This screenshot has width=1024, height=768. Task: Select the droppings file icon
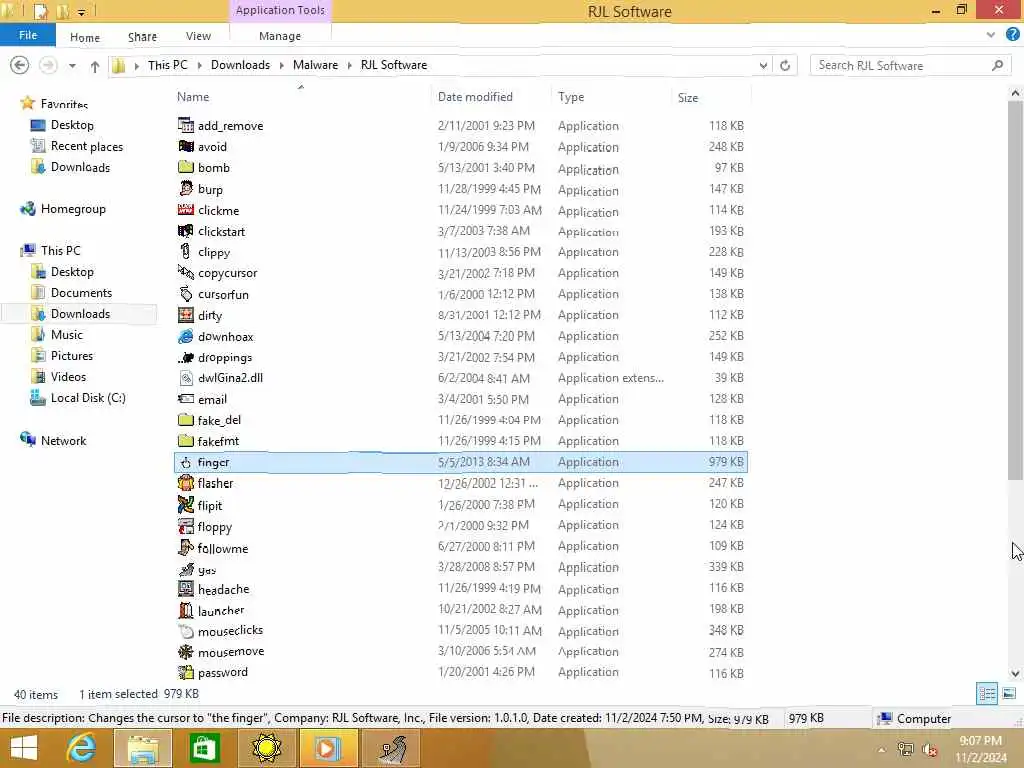click(x=186, y=357)
